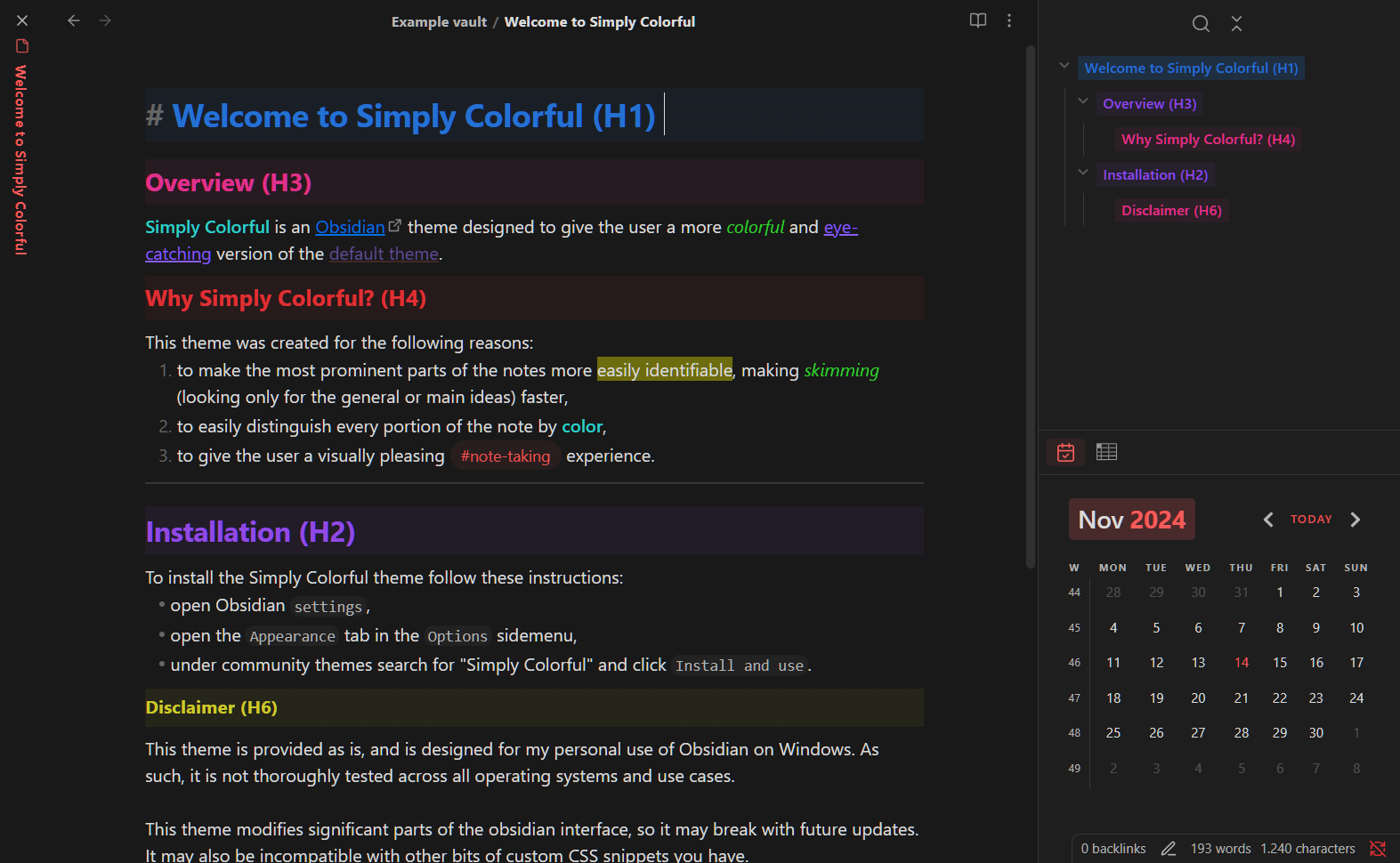Click the inline code Appearance
Viewport: 1400px width, 863px height.
click(293, 636)
